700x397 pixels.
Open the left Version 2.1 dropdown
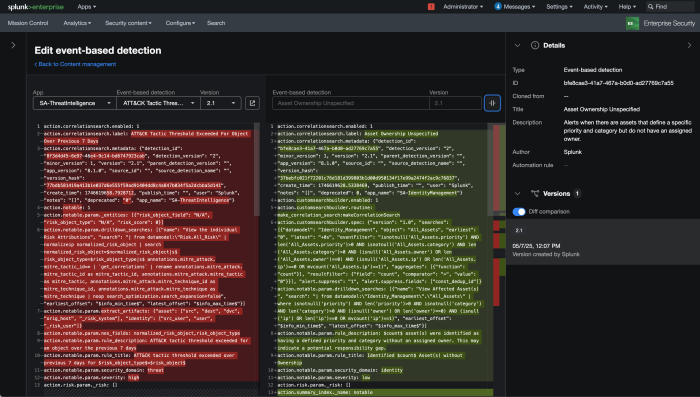click(x=221, y=103)
